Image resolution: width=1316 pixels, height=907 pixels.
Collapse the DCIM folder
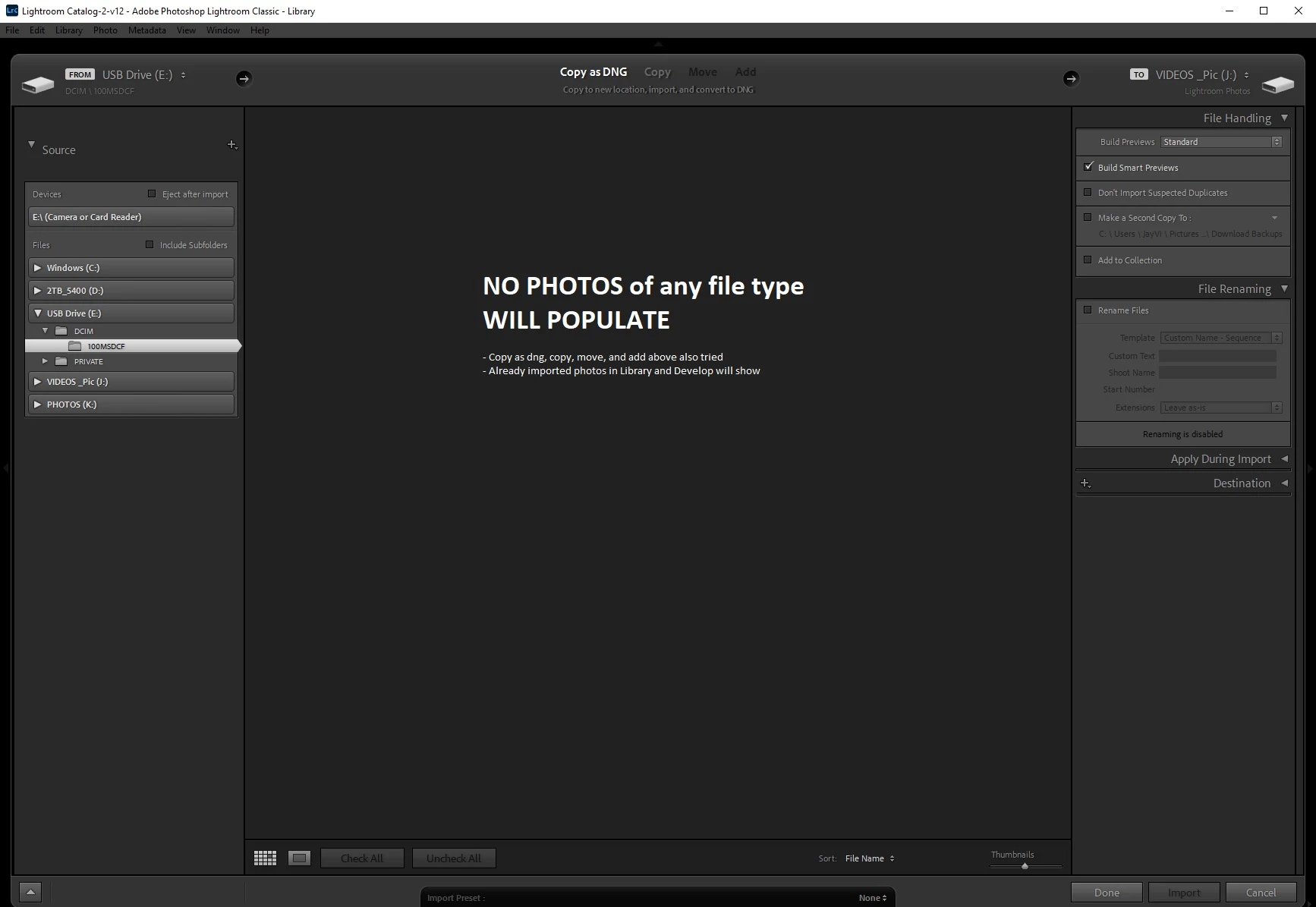pos(46,331)
